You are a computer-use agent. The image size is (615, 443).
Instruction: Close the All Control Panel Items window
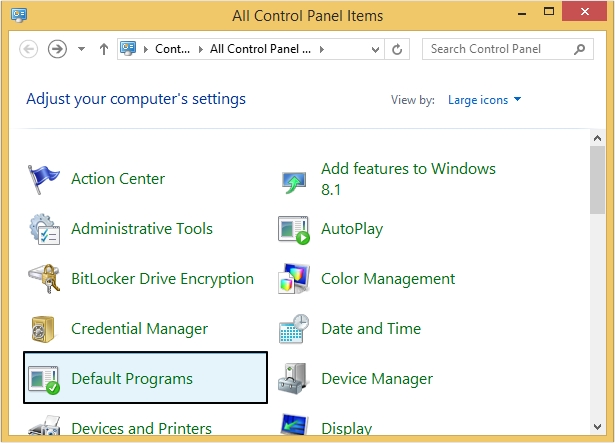pos(584,12)
